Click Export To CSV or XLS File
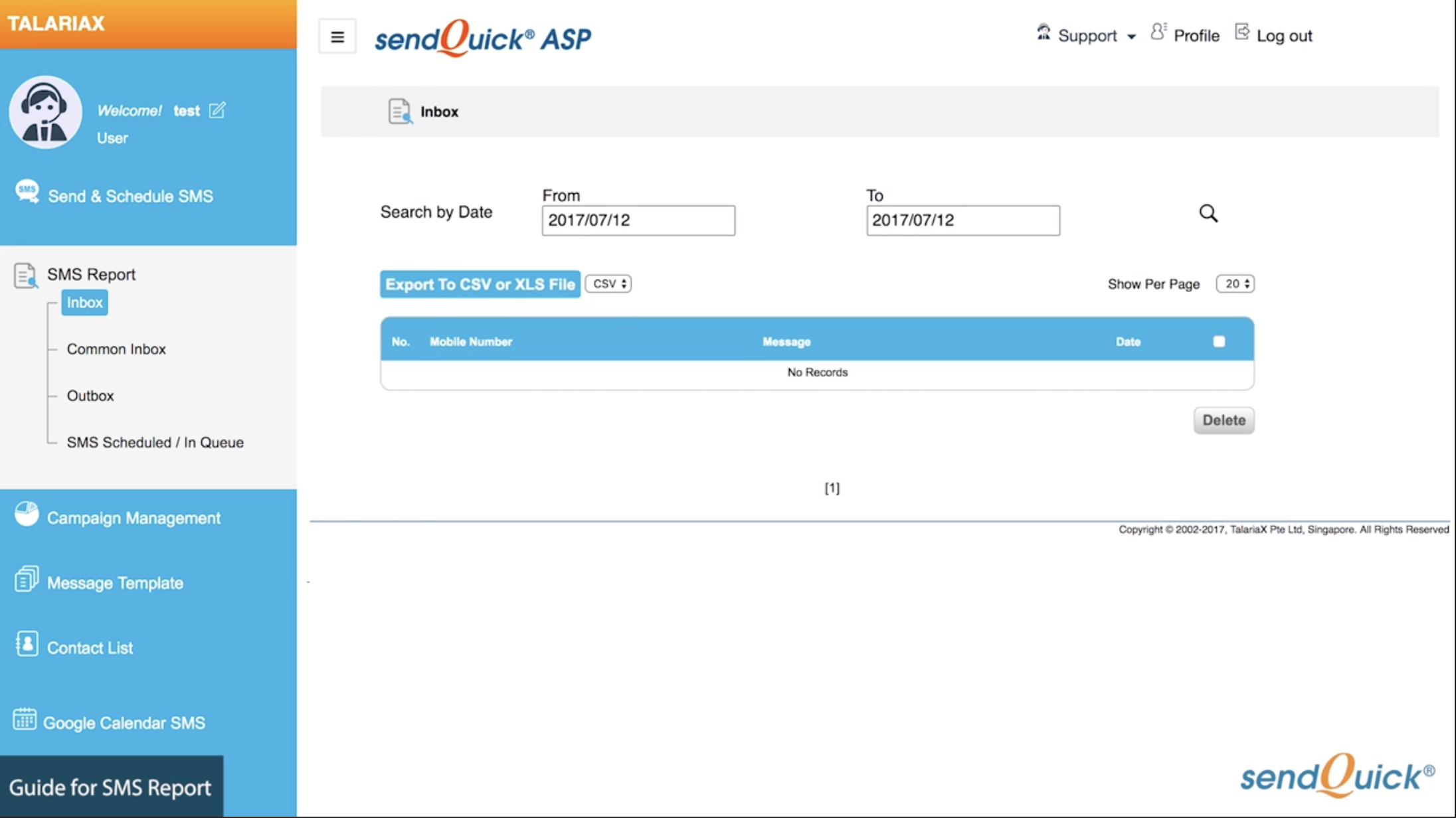 pyautogui.click(x=480, y=284)
